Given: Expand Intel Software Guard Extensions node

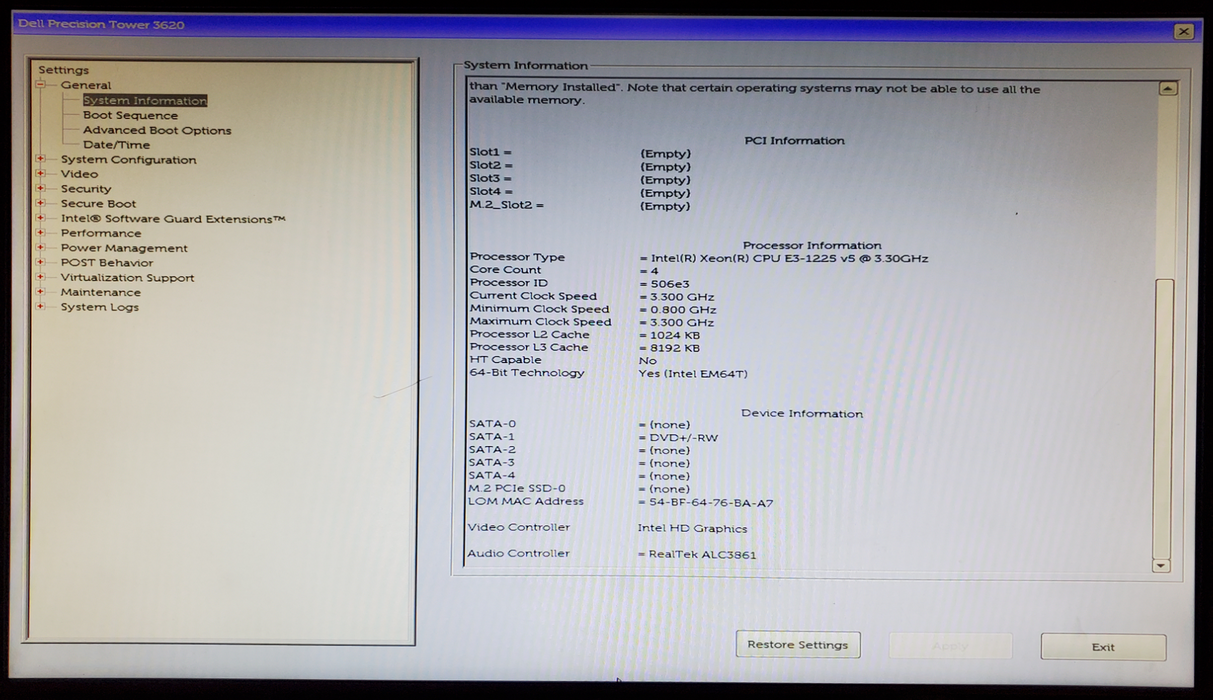Looking at the screenshot, I should [x=41, y=218].
